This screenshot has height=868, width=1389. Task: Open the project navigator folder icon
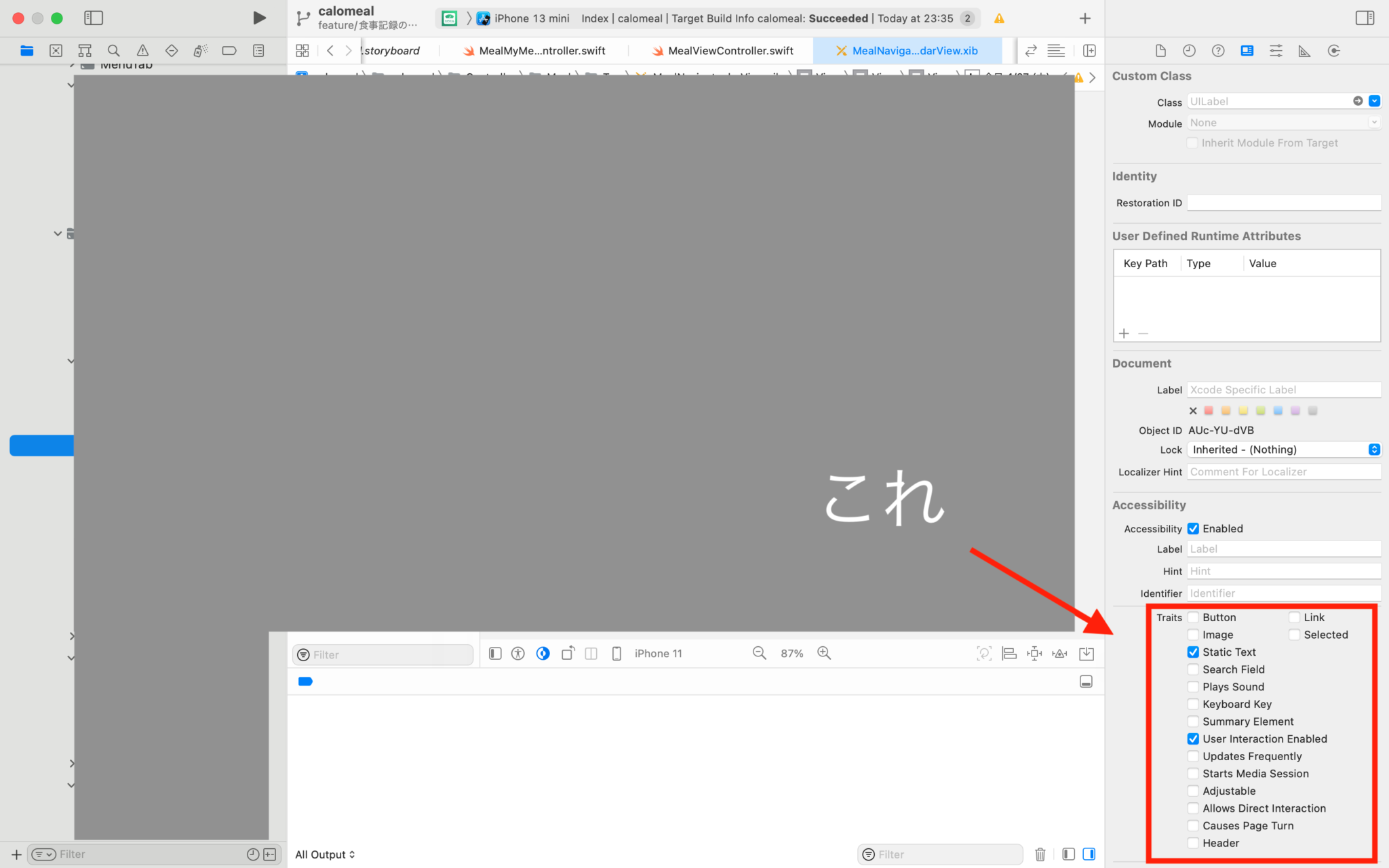tap(27, 50)
